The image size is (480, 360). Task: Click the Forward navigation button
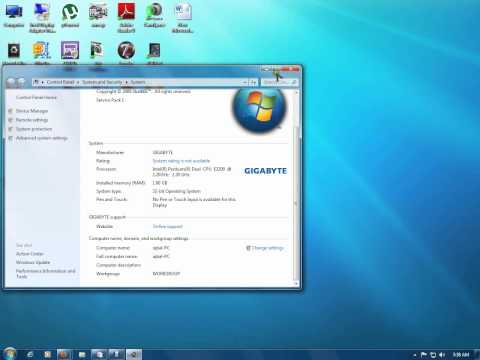pos(21,82)
